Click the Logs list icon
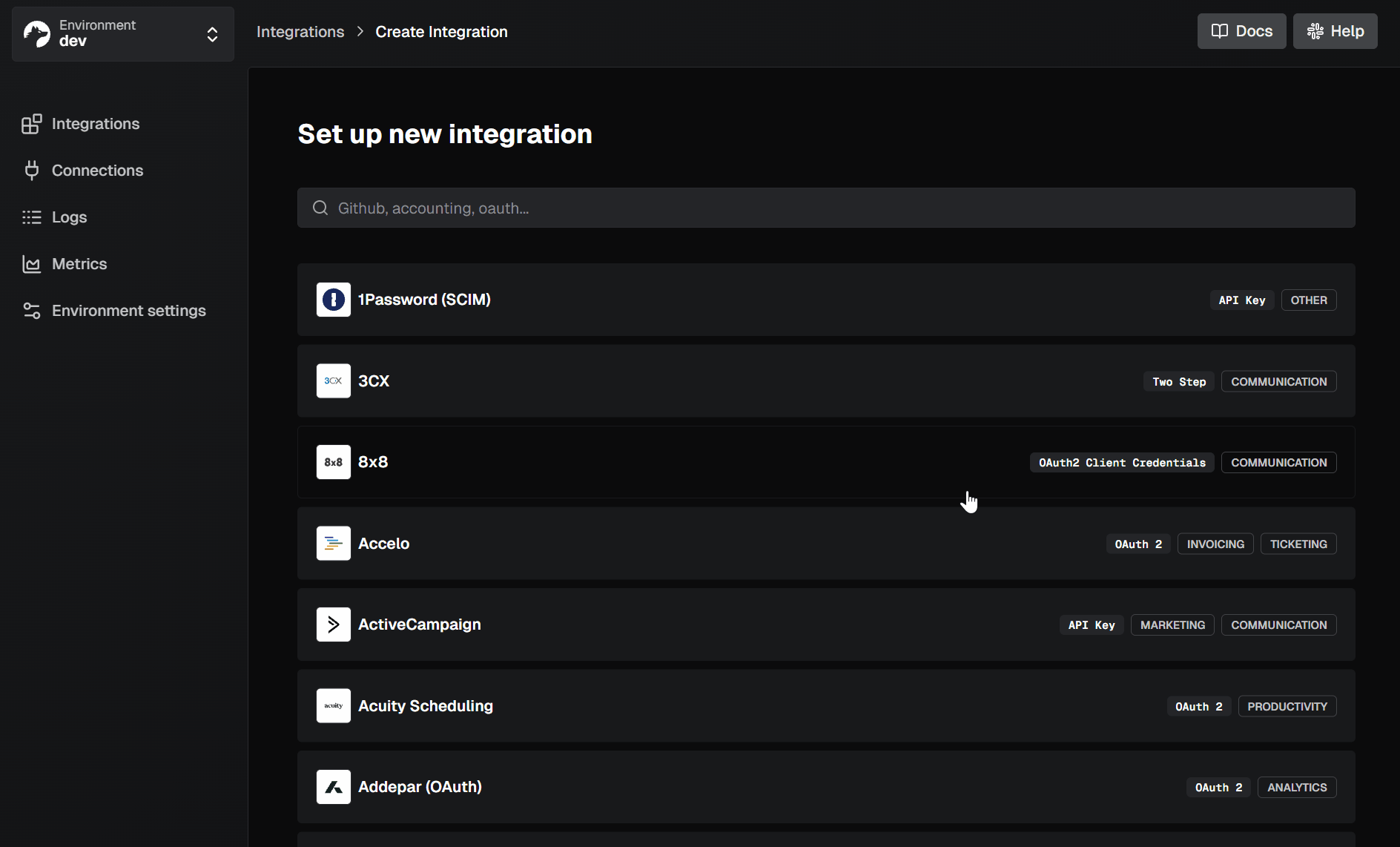Image resolution: width=1400 pixels, height=847 pixels. pos(31,217)
